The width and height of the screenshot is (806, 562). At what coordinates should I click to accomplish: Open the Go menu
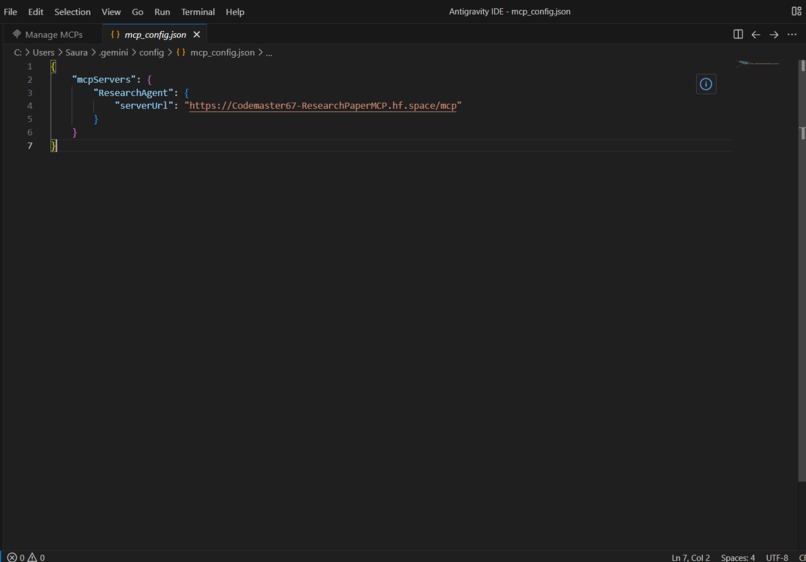tap(137, 11)
